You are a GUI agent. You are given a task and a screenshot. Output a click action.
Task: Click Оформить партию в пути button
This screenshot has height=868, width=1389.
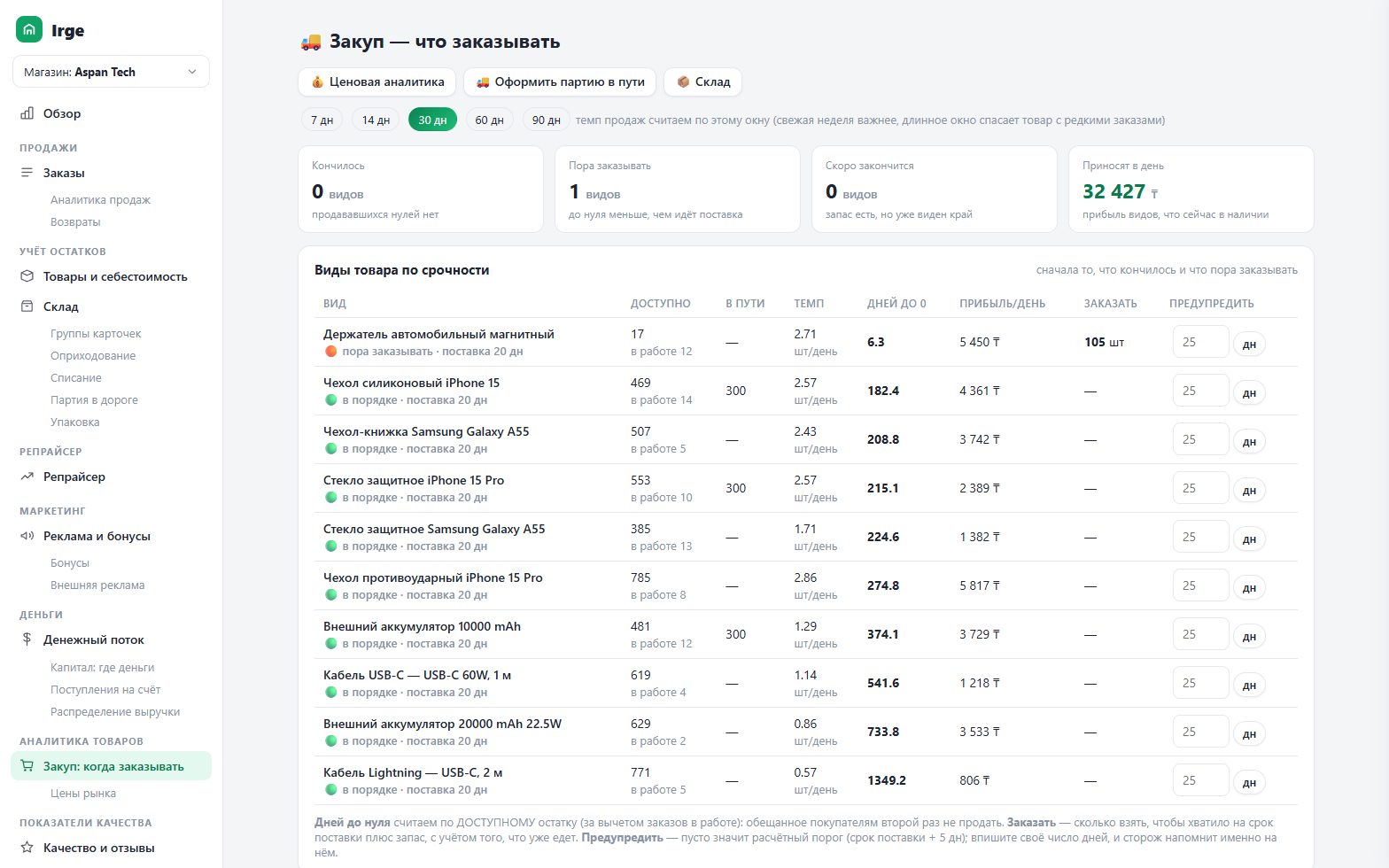click(560, 81)
